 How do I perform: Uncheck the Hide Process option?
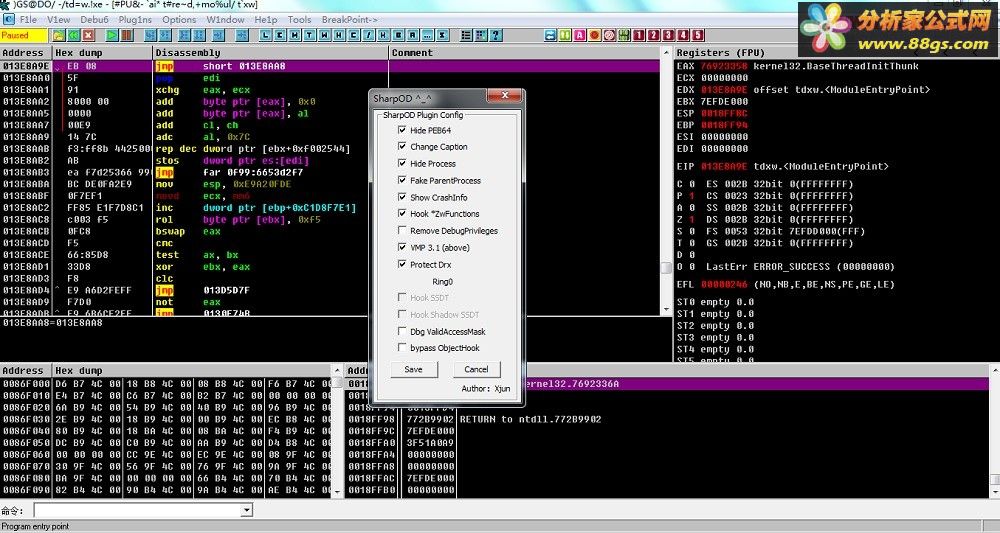point(402,163)
